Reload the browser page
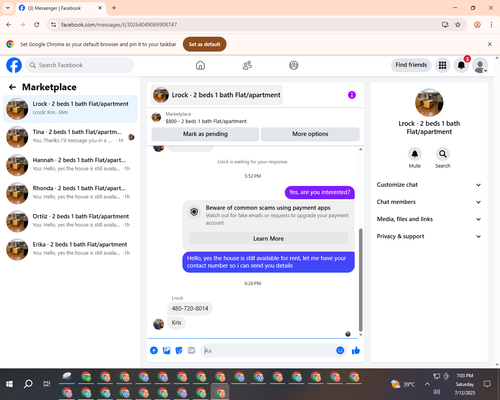Viewport: 500px width, 400px height. tap(37, 25)
